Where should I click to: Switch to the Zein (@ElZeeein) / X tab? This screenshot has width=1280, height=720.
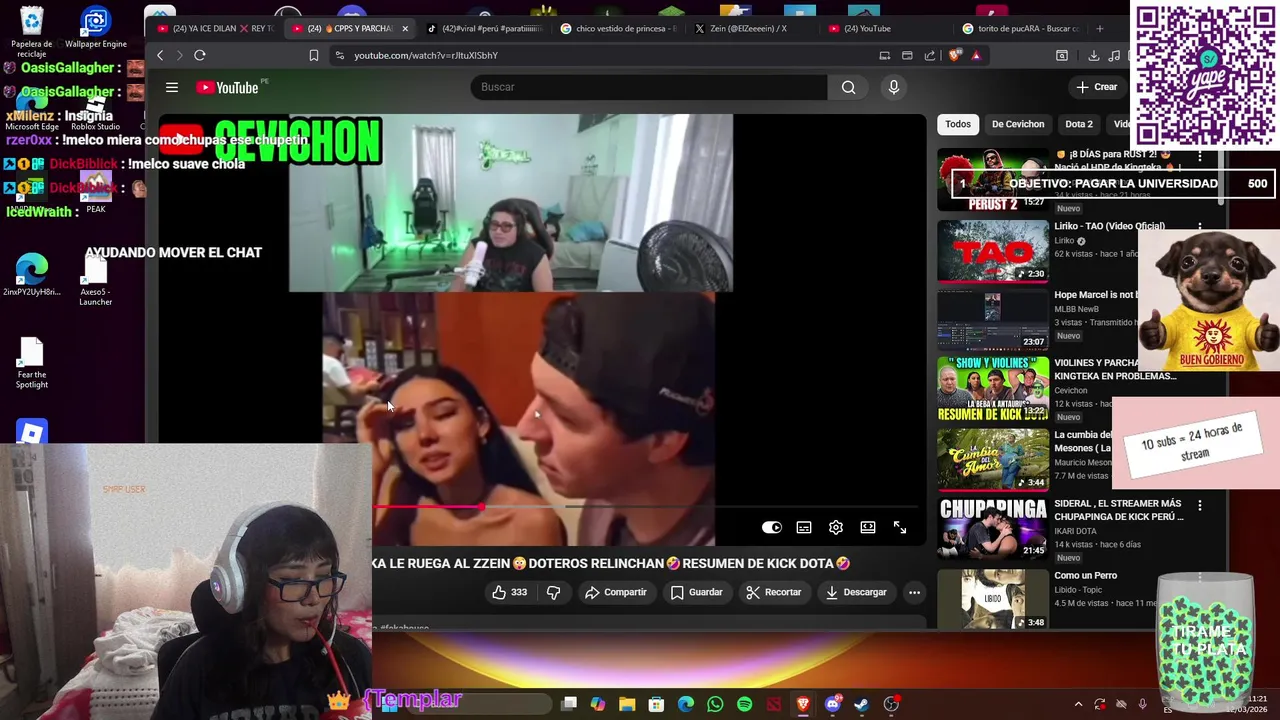(750, 28)
